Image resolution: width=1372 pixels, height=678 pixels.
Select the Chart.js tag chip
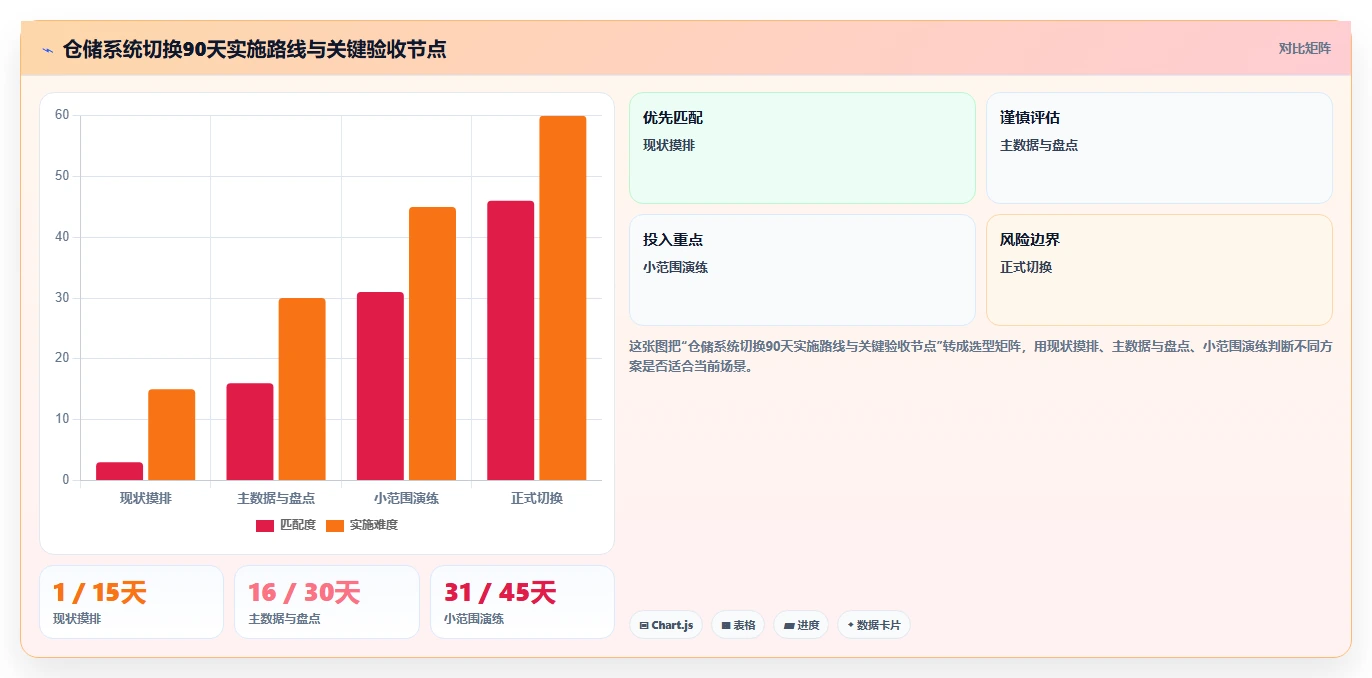[666, 625]
